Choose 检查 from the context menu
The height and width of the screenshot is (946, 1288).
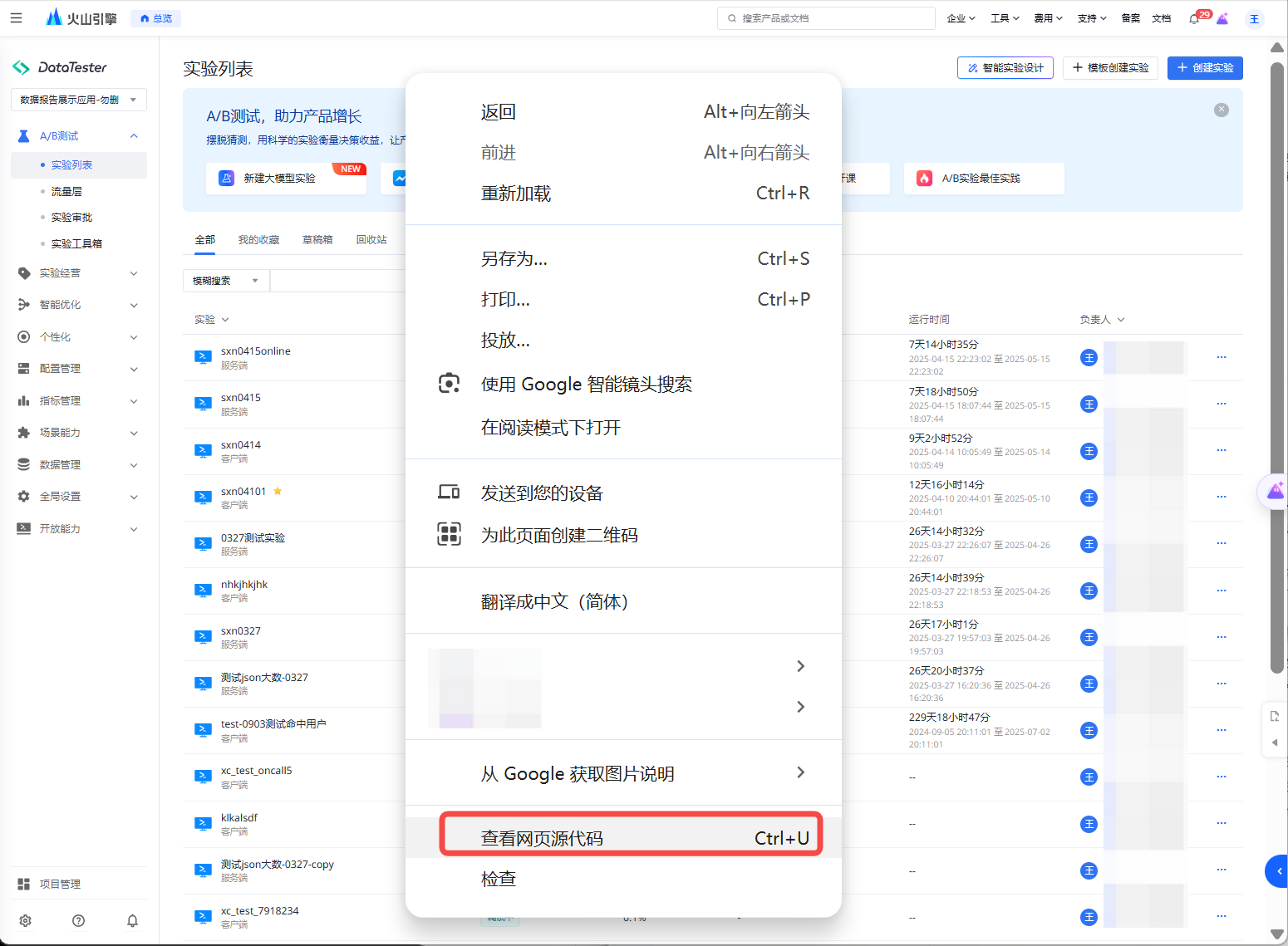tap(499, 879)
